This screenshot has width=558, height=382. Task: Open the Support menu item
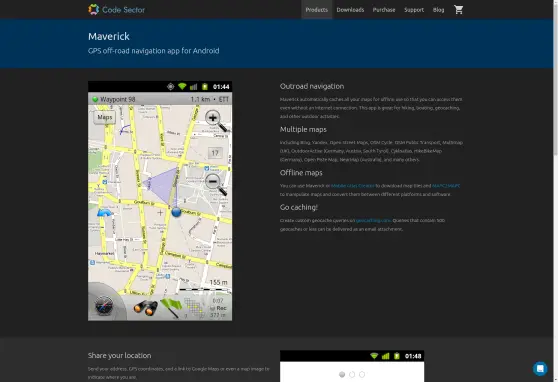pos(414,10)
